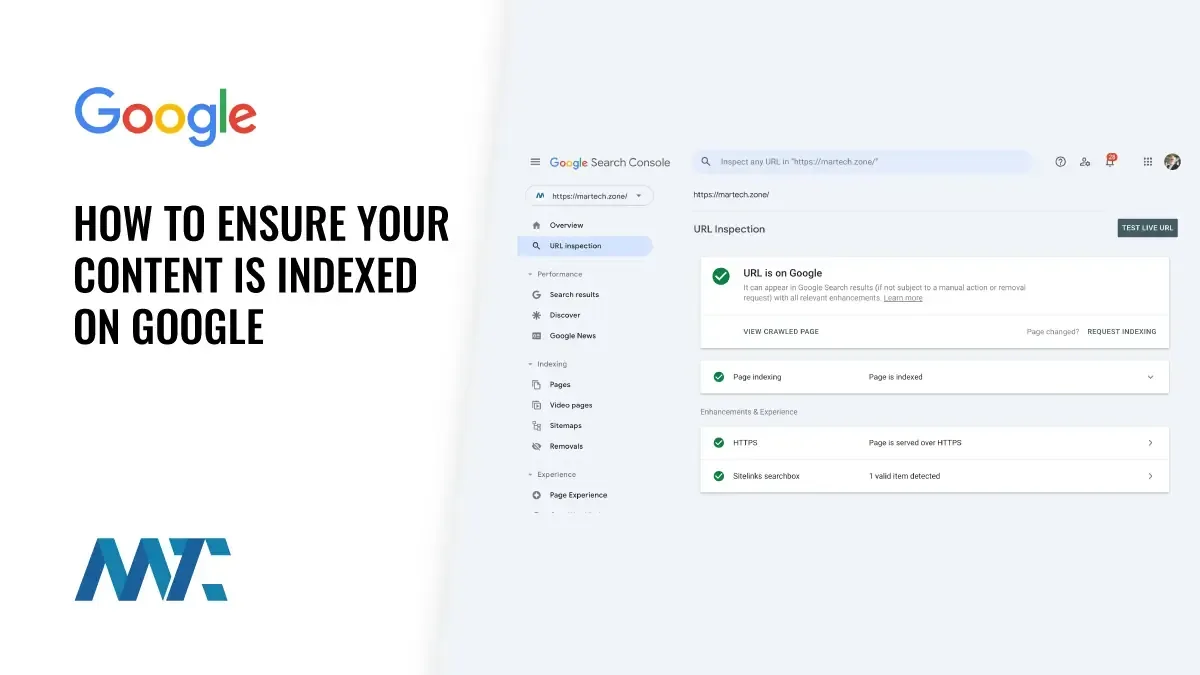Click the Enhancements & Experience label
Viewport: 1200px width, 675px height.
pyautogui.click(x=749, y=412)
